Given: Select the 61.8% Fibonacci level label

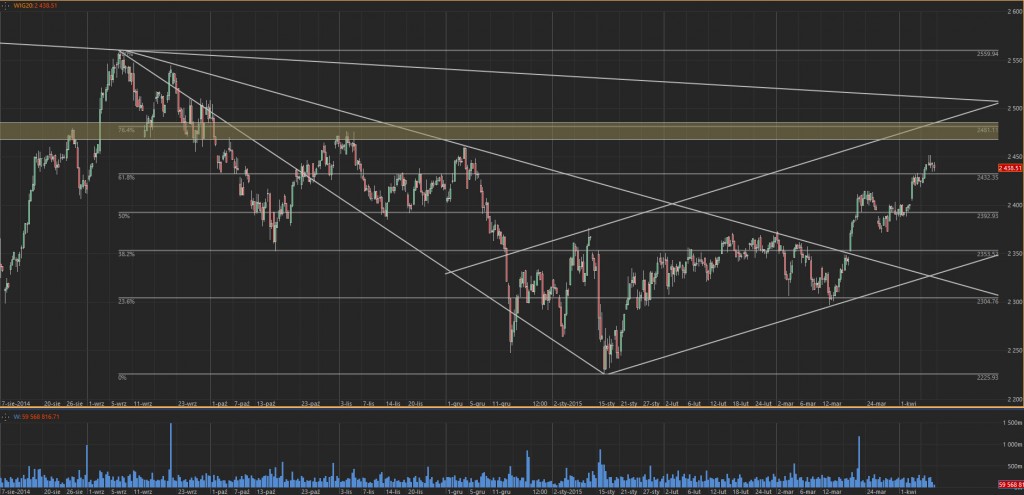Looking at the screenshot, I should (126, 177).
